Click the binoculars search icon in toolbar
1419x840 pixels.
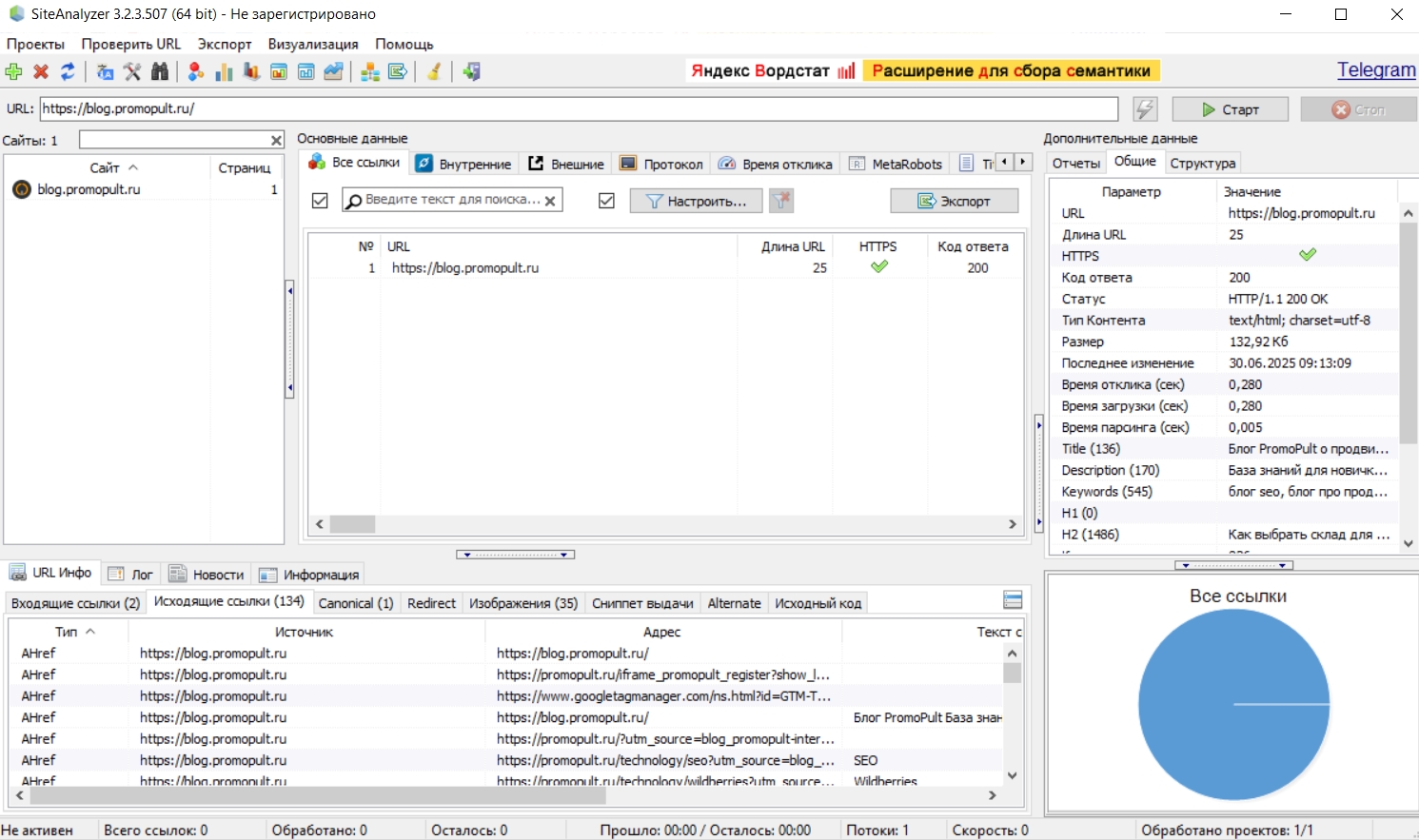pyautogui.click(x=159, y=71)
